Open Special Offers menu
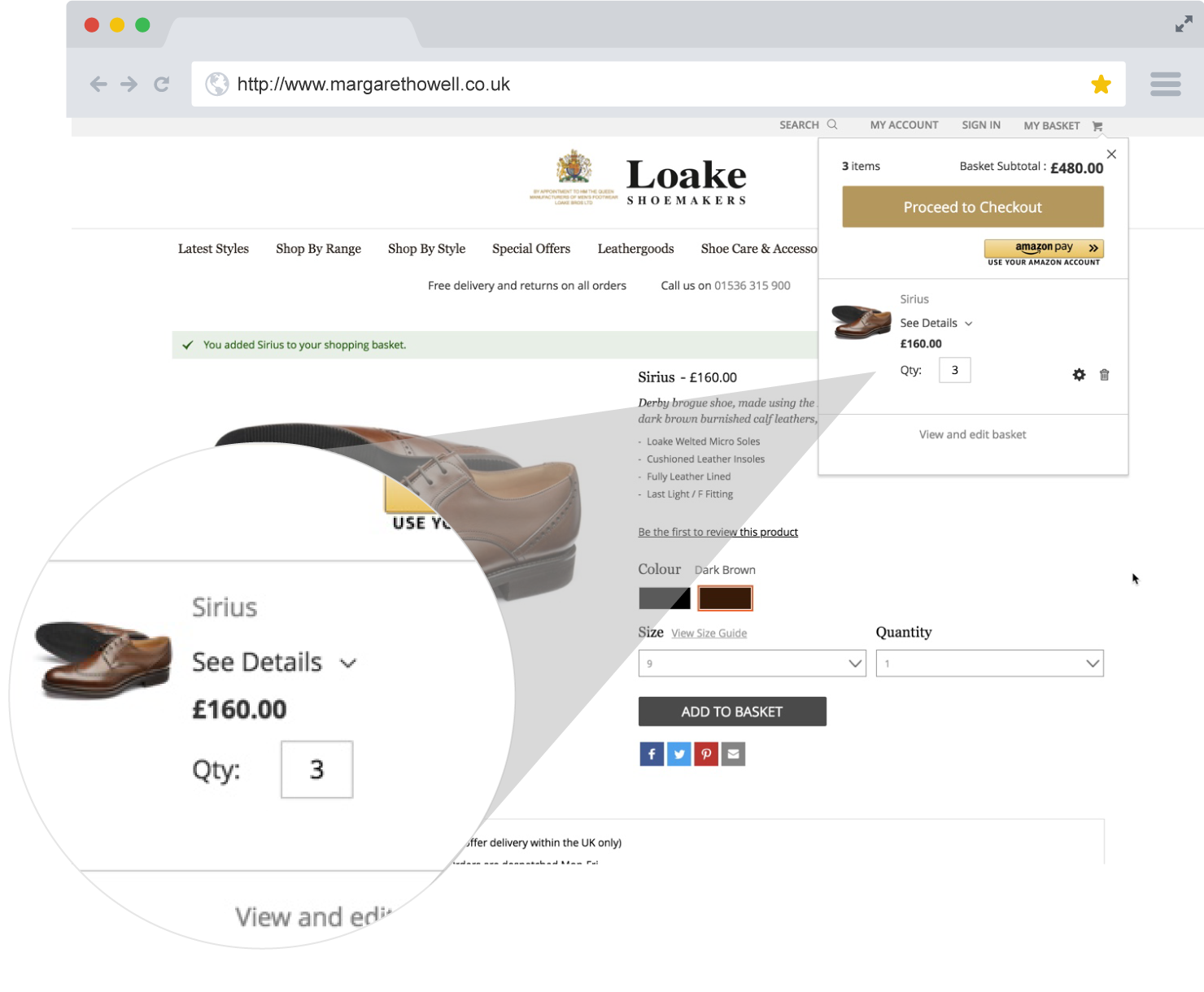 531,249
